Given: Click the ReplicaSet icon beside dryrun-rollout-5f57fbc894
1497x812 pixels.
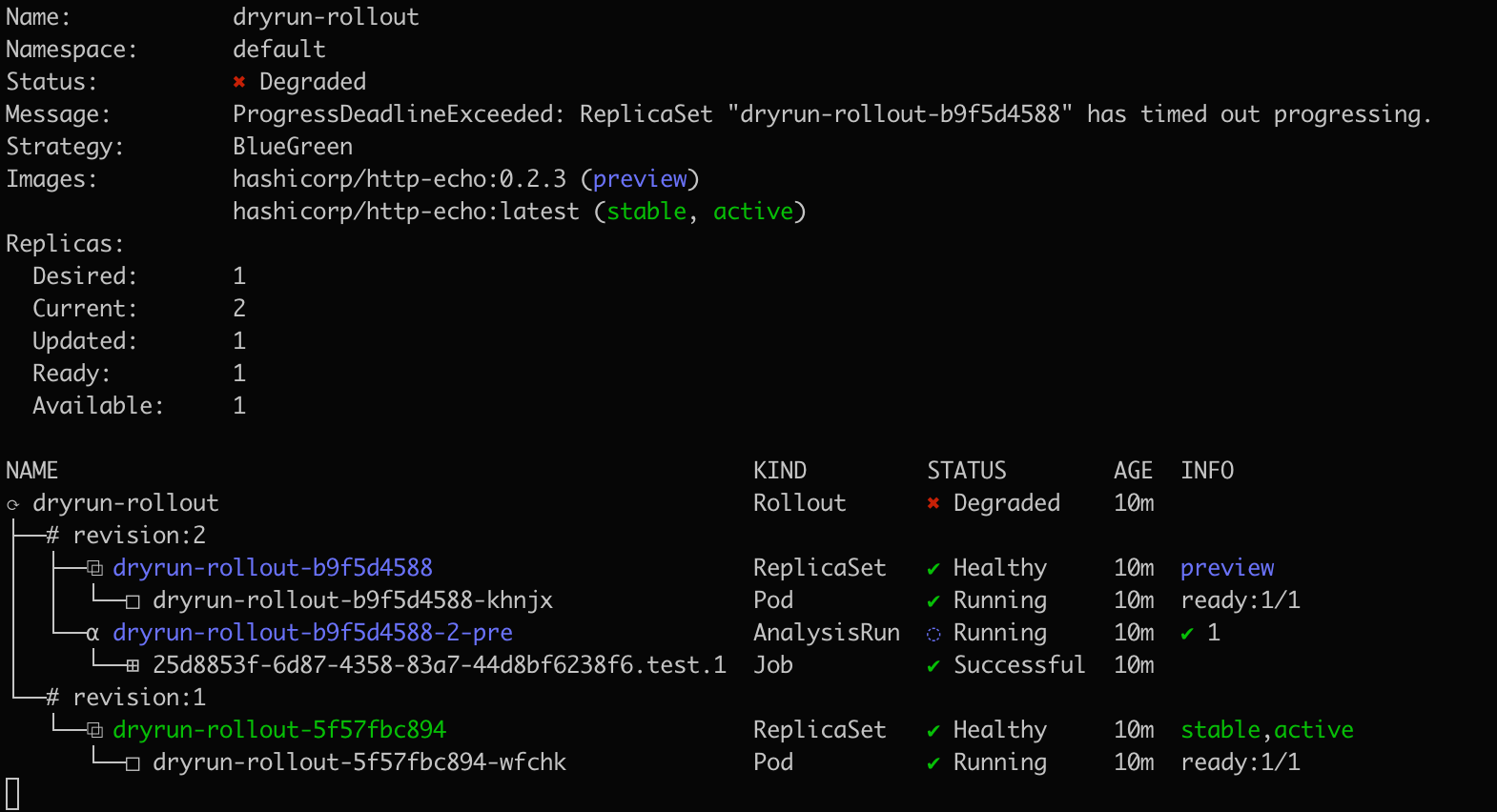Looking at the screenshot, I should [x=94, y=730].
